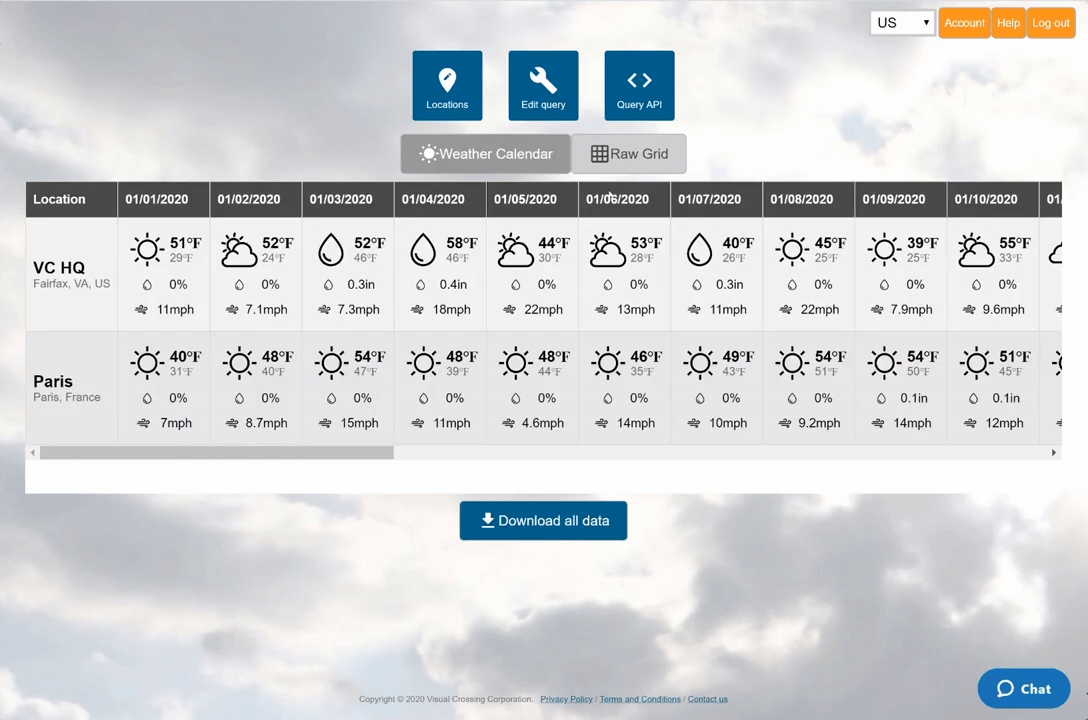Click the chat bubble icon

click(1005, 688)
